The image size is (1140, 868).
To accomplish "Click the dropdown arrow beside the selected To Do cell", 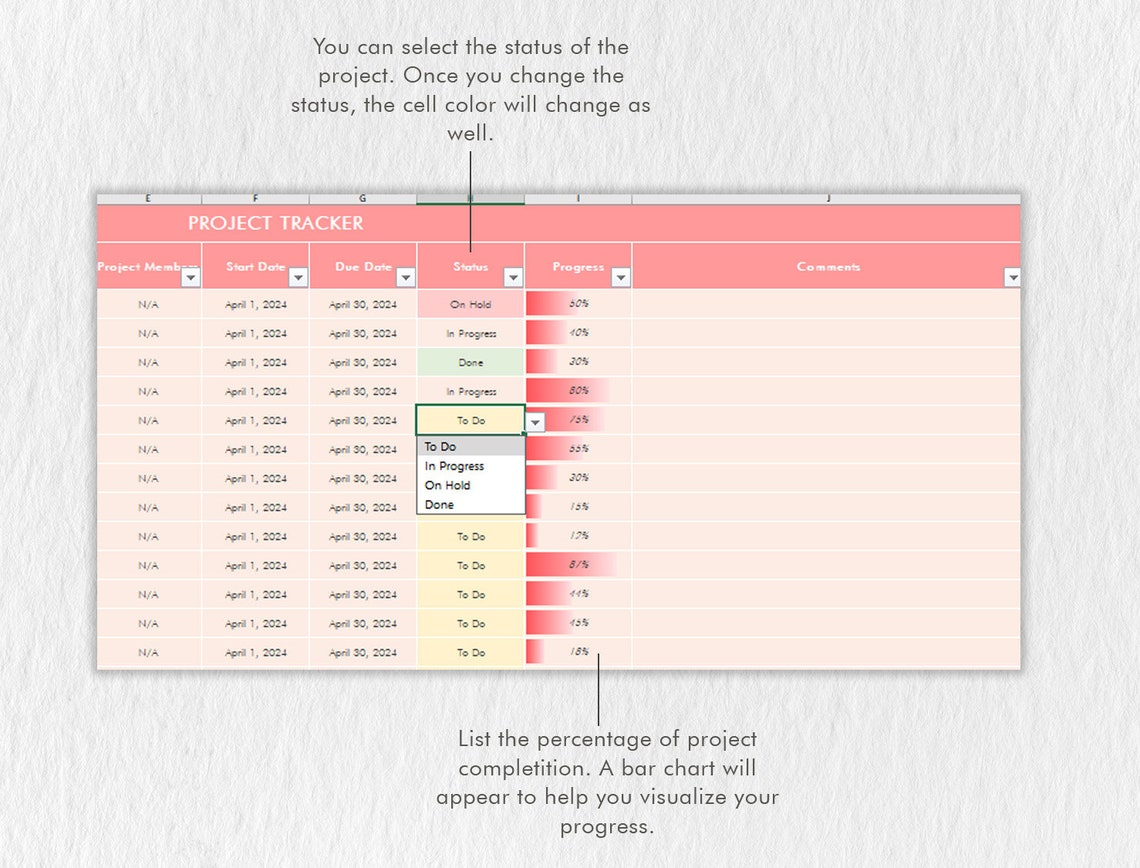I will 535,421.
